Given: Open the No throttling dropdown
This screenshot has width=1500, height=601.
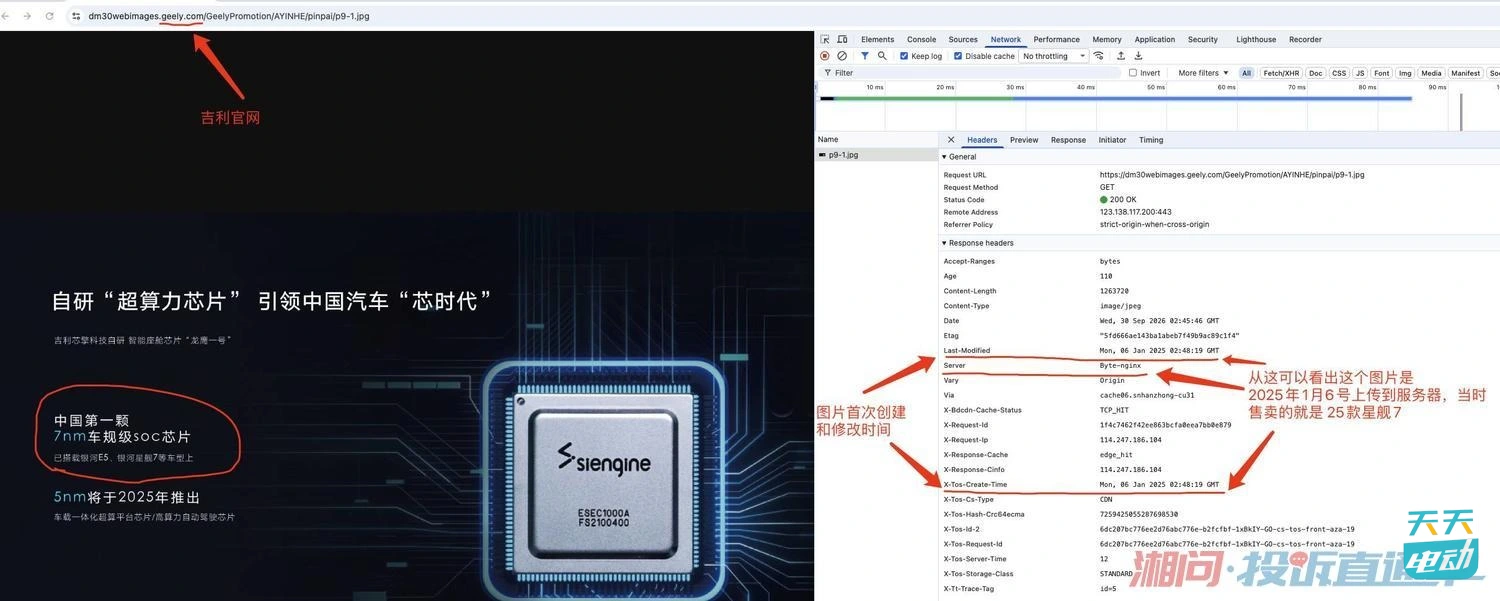Looking at the screenshot, I should click(x=1054, y=56).
